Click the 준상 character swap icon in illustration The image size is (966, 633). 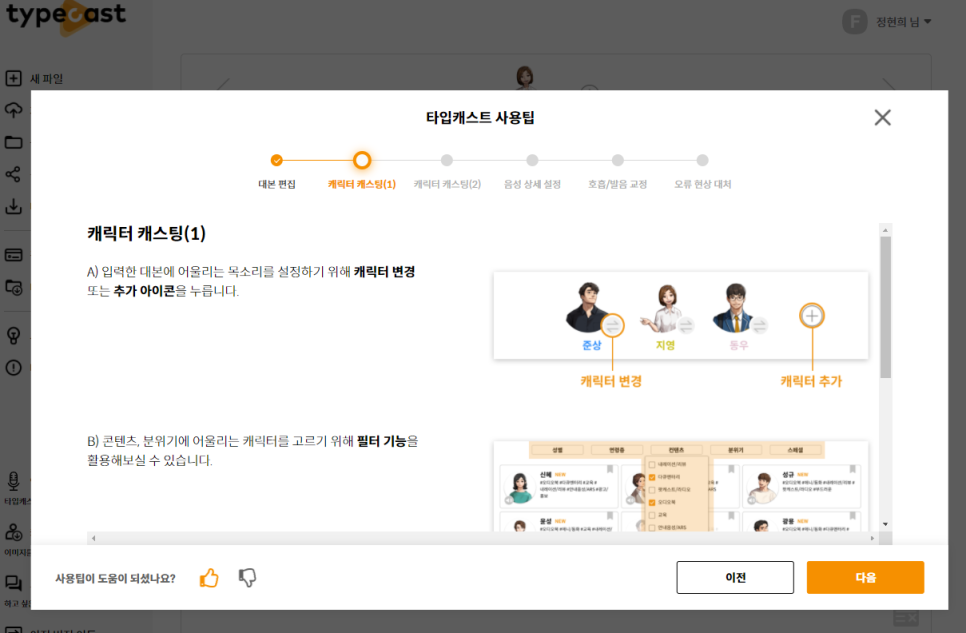pyautogui.click(x=612, y=325)
